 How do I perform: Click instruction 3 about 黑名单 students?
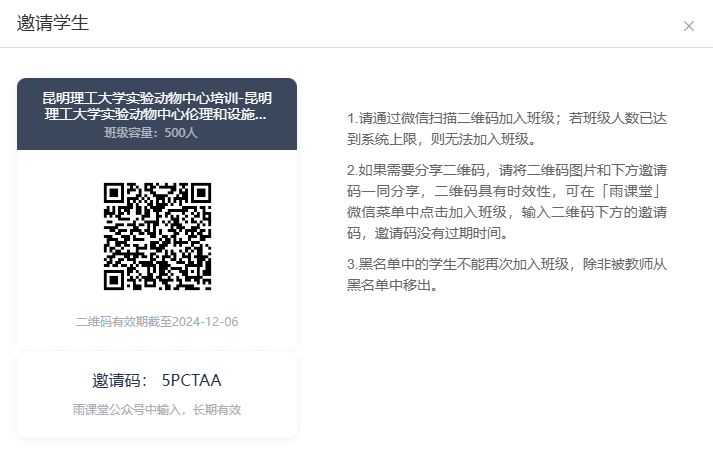pos(507,274)
